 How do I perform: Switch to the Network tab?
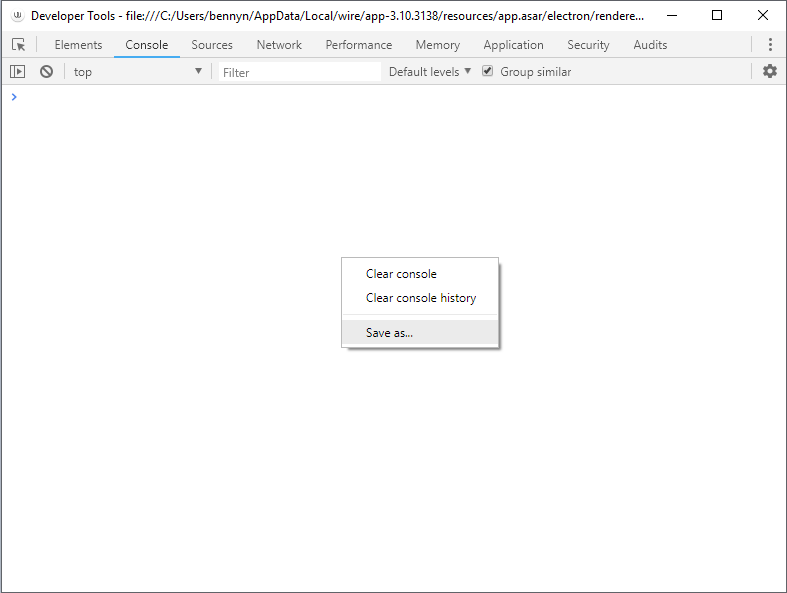coord(279,45)
